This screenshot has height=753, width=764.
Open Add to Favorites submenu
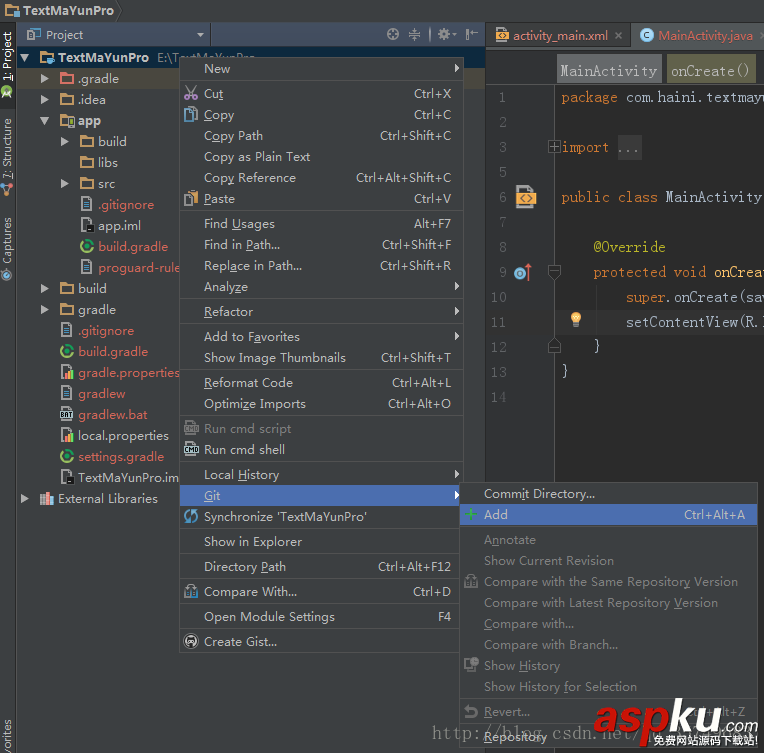(321, 336)
